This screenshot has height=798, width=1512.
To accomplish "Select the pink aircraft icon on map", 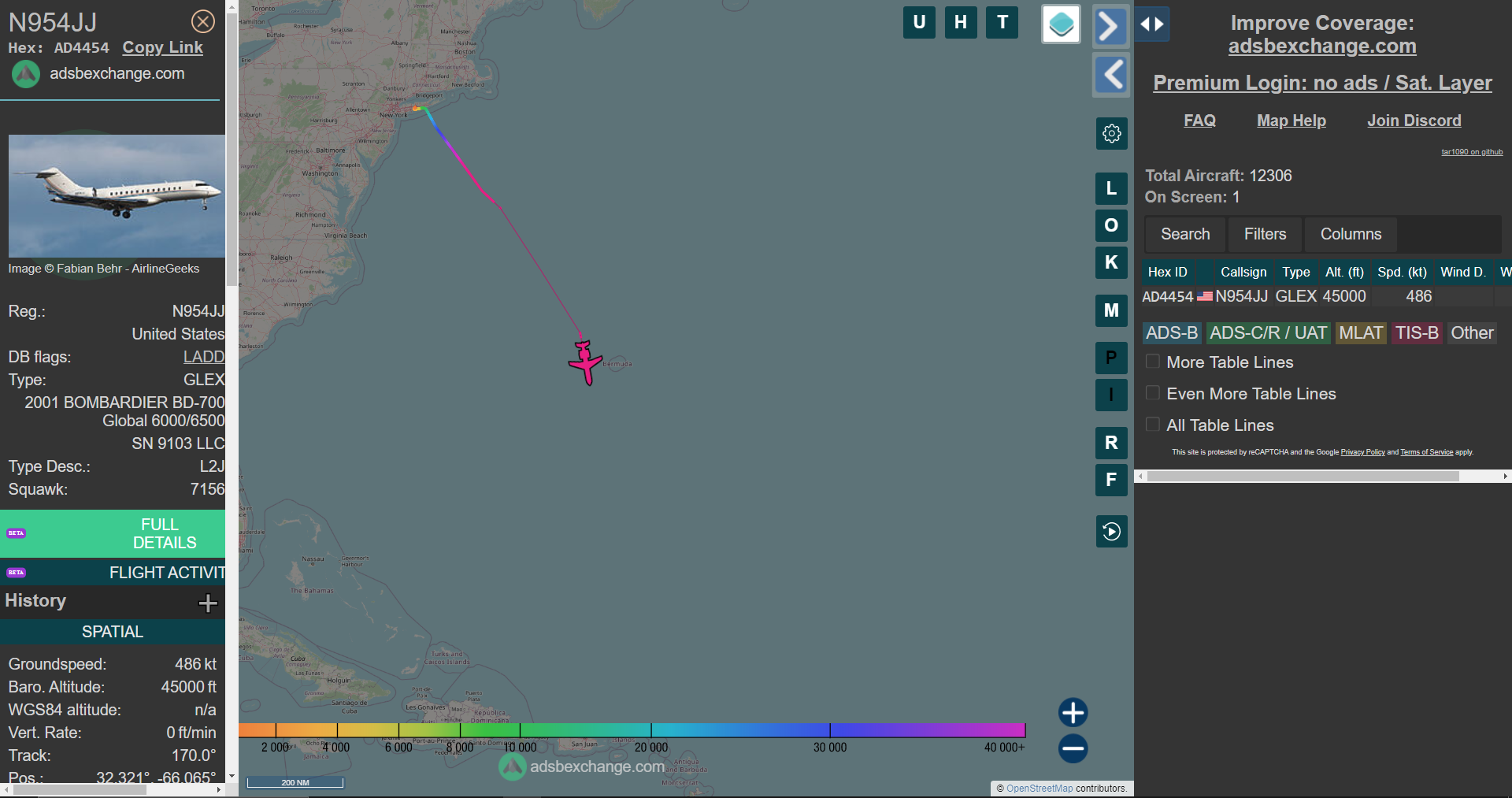I will (585, 362).
